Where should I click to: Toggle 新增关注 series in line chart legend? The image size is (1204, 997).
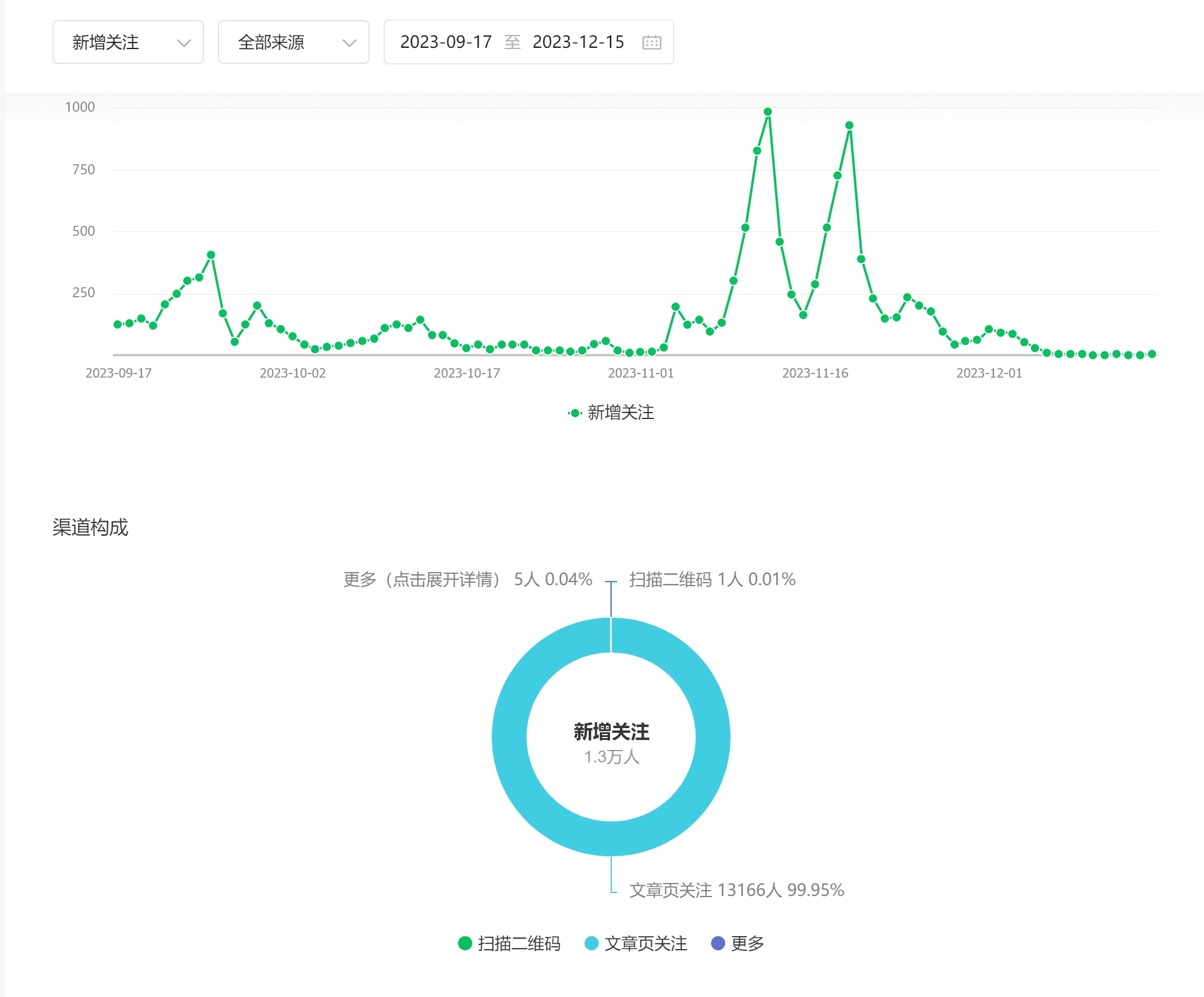(621, 413)
